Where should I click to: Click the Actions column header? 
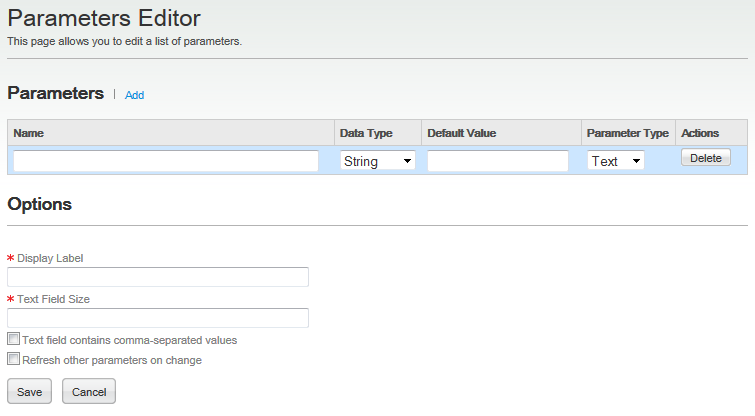699,133
